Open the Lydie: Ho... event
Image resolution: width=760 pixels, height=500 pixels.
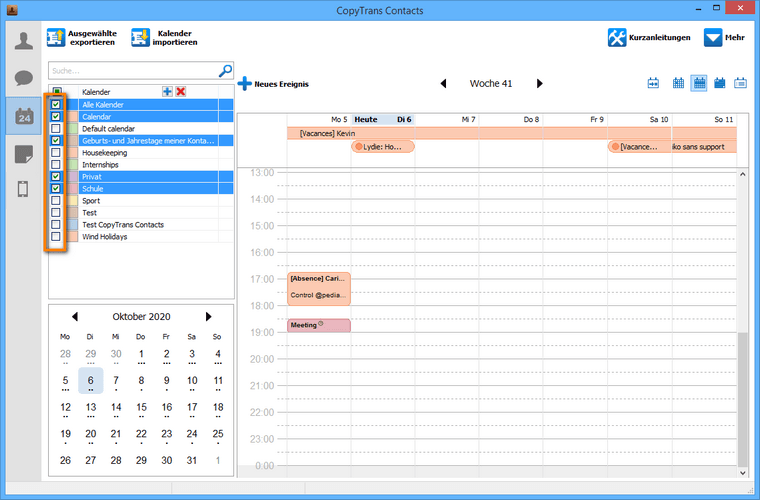tap(383, 146)
